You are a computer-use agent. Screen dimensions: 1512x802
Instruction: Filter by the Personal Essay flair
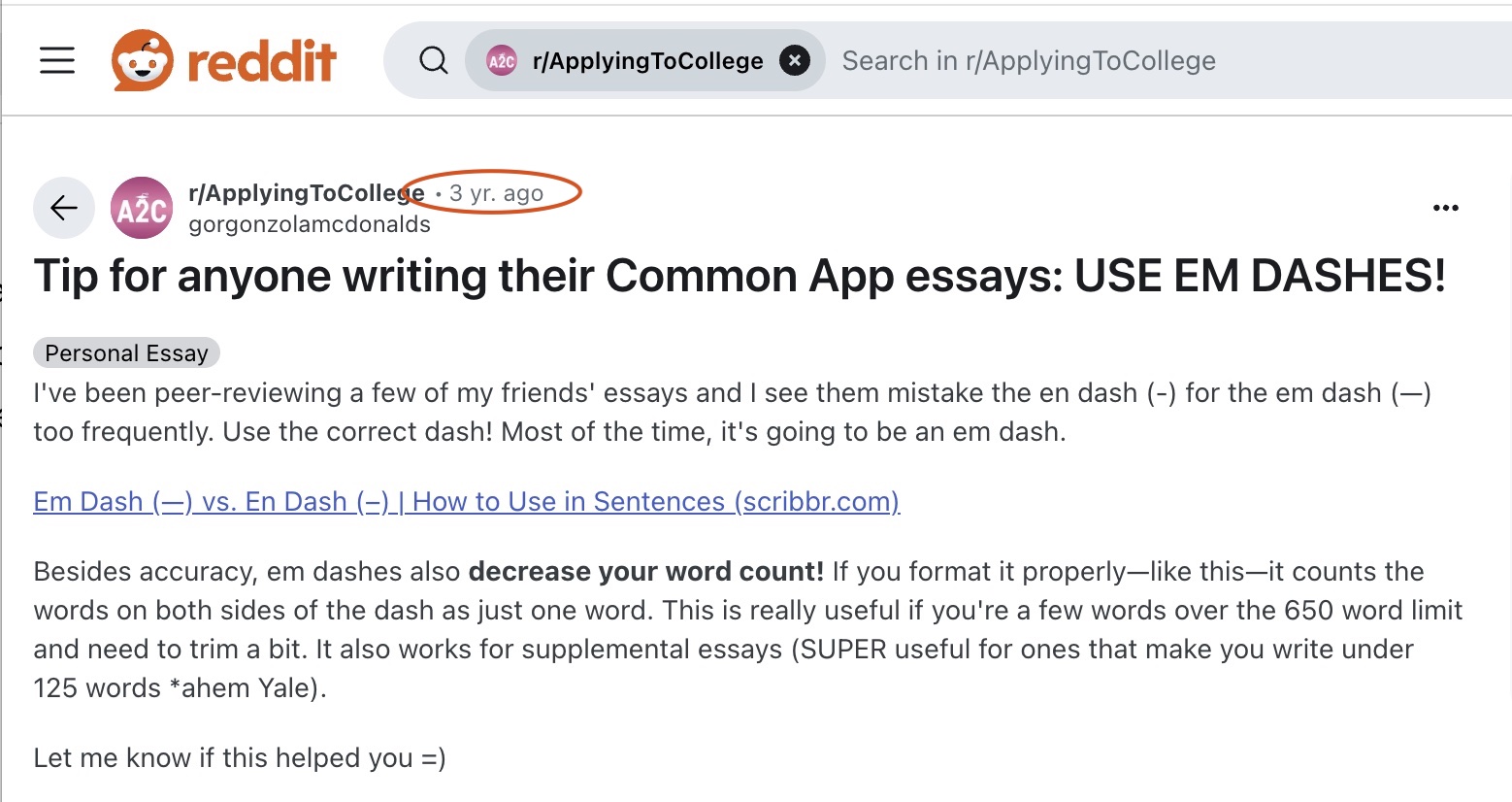pos(126,353)
